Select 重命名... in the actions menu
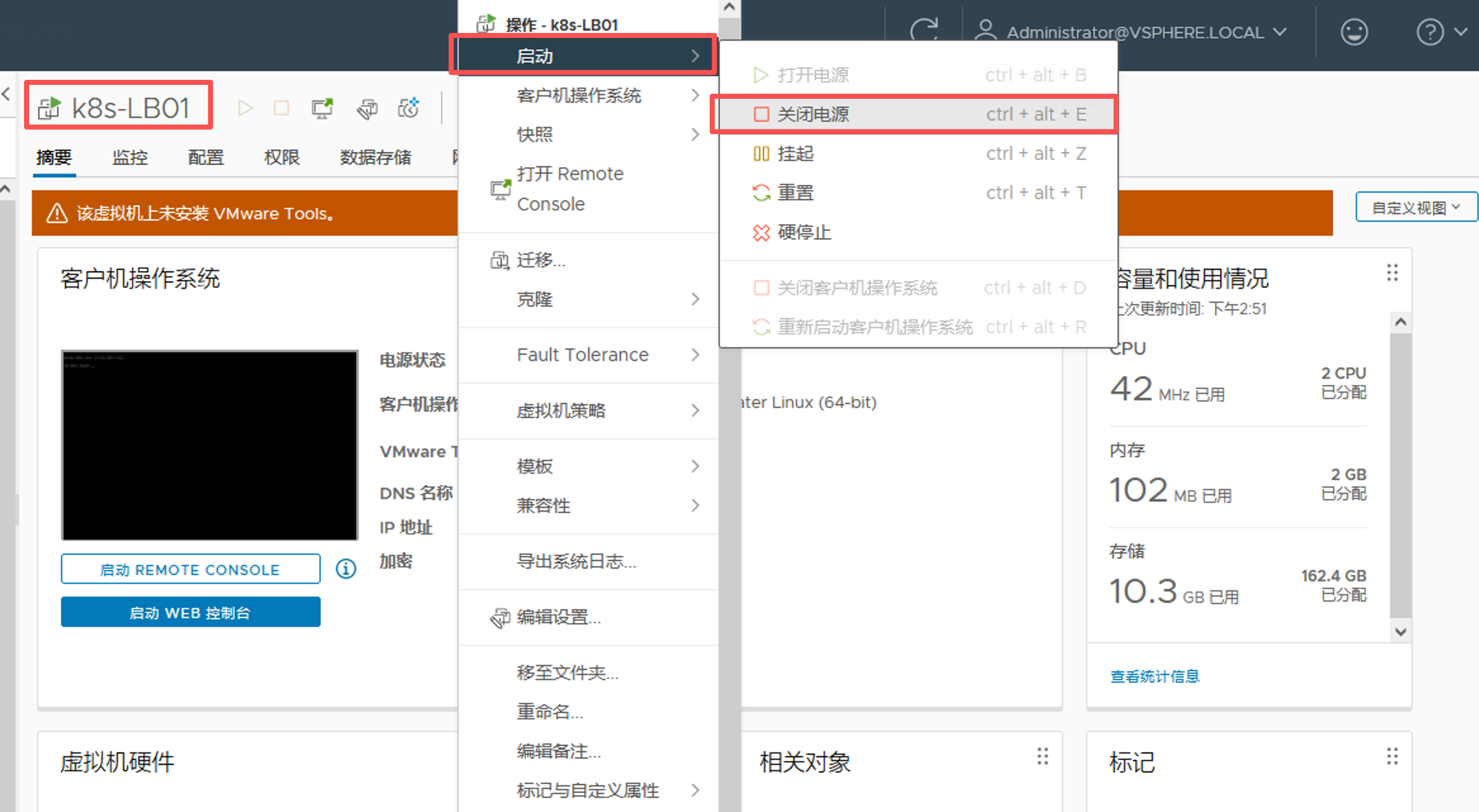The image size is (1479, 812). (588, 711)
